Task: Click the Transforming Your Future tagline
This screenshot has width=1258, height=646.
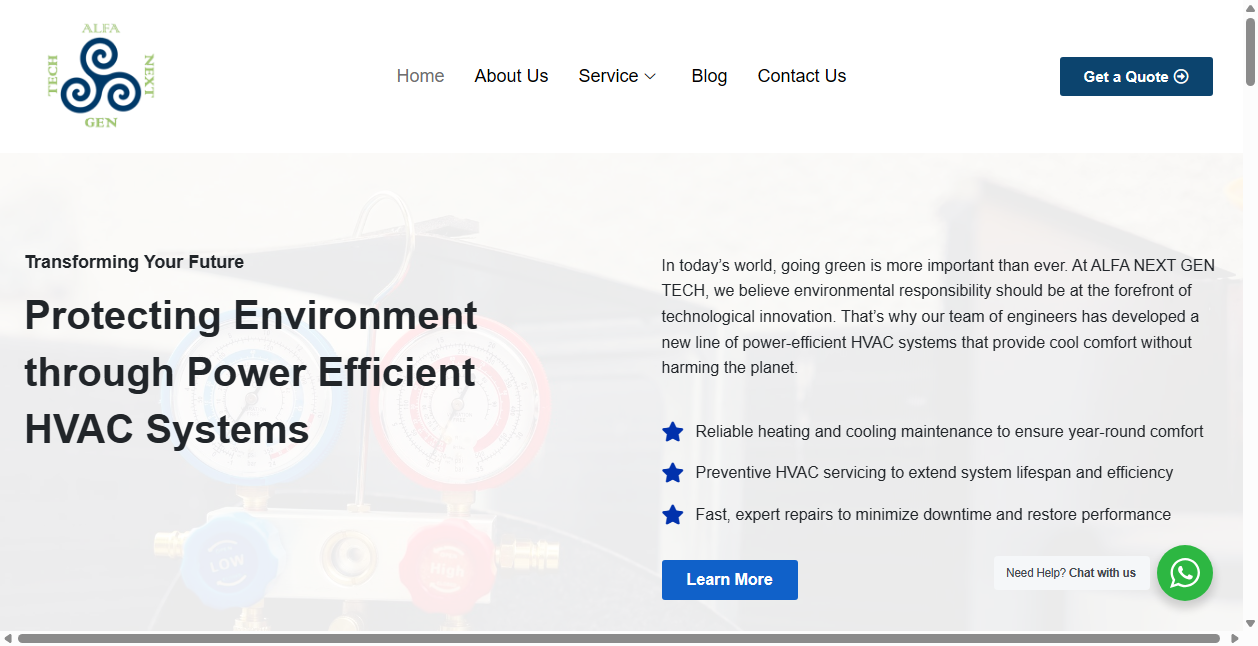Action: click(x=134, y=262)
